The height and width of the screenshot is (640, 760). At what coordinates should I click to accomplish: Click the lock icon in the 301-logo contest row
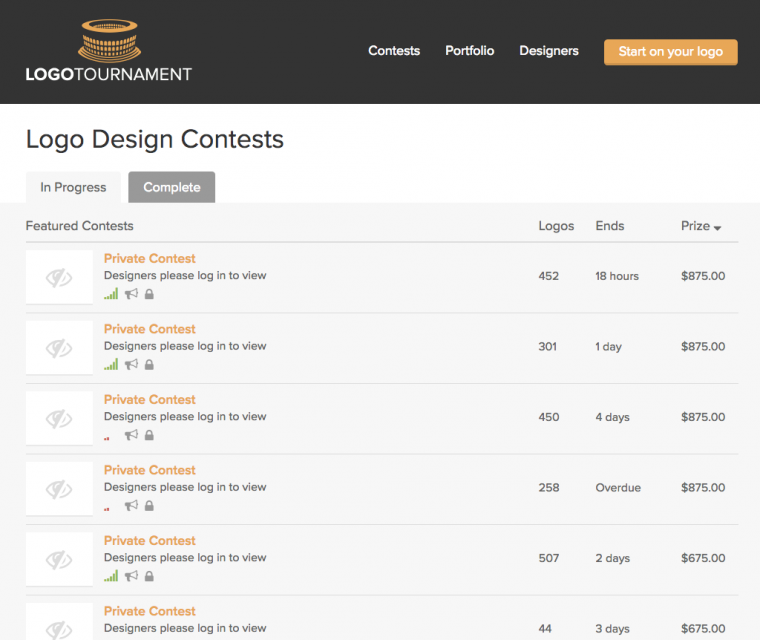149,365
